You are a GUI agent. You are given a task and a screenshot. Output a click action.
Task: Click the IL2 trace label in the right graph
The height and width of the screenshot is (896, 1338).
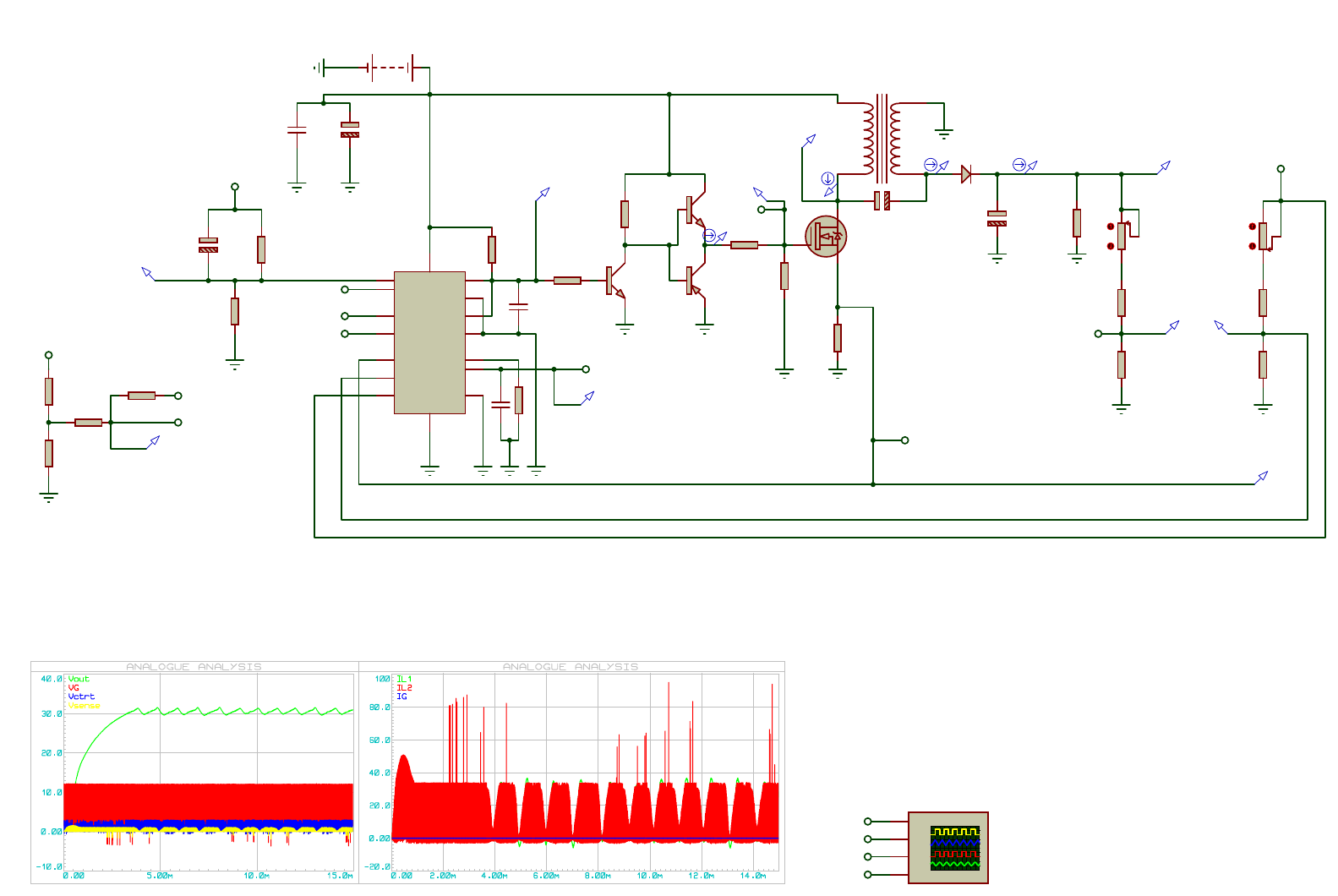tap(404, 688)
